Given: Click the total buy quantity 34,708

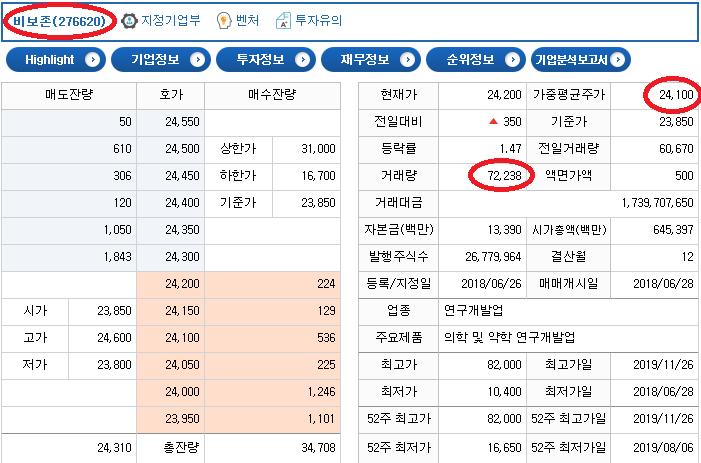Looking at the screenshot, I should click(318, 447).
